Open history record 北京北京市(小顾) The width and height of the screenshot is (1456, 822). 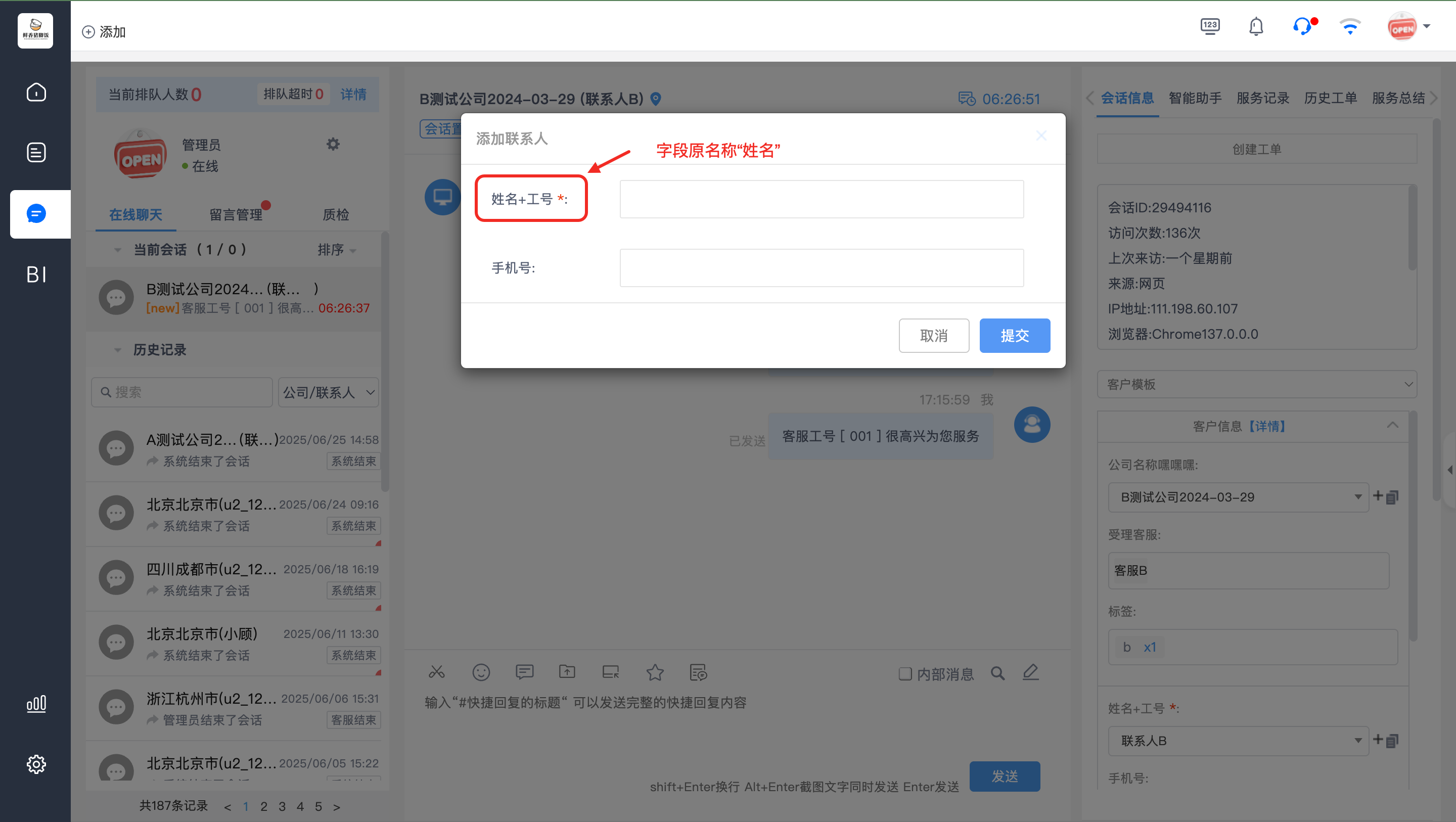tap(234, 644)
